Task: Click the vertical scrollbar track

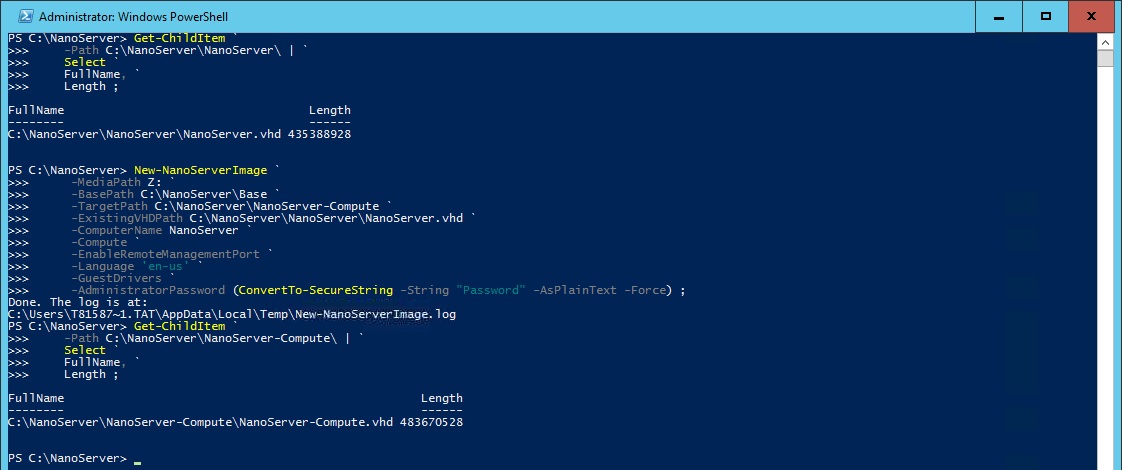Action: (x=1106, y=265)
